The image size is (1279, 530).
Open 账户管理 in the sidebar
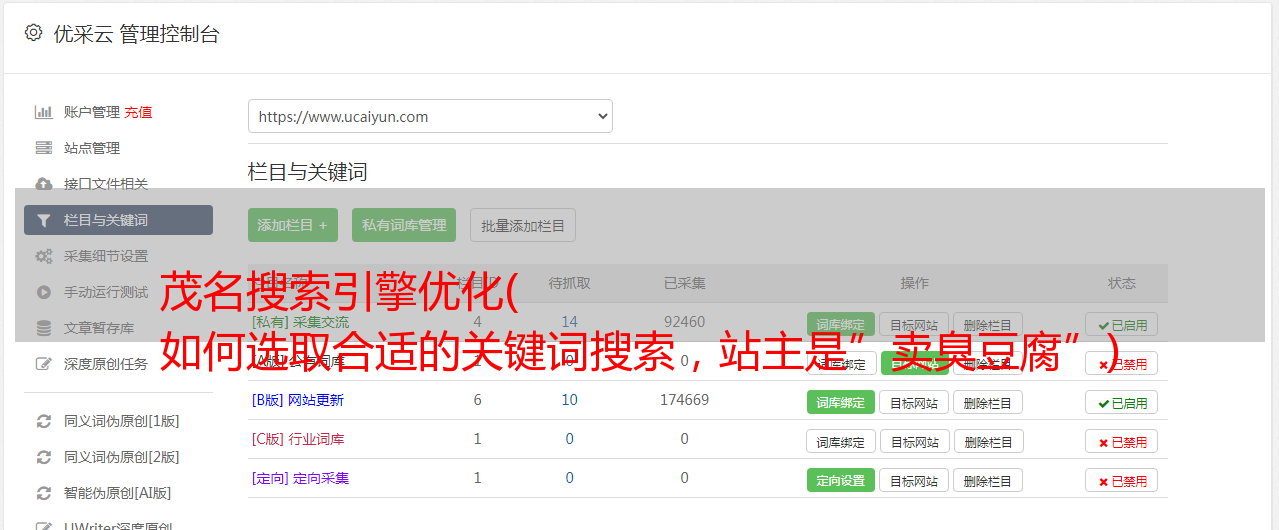(92, 112)
